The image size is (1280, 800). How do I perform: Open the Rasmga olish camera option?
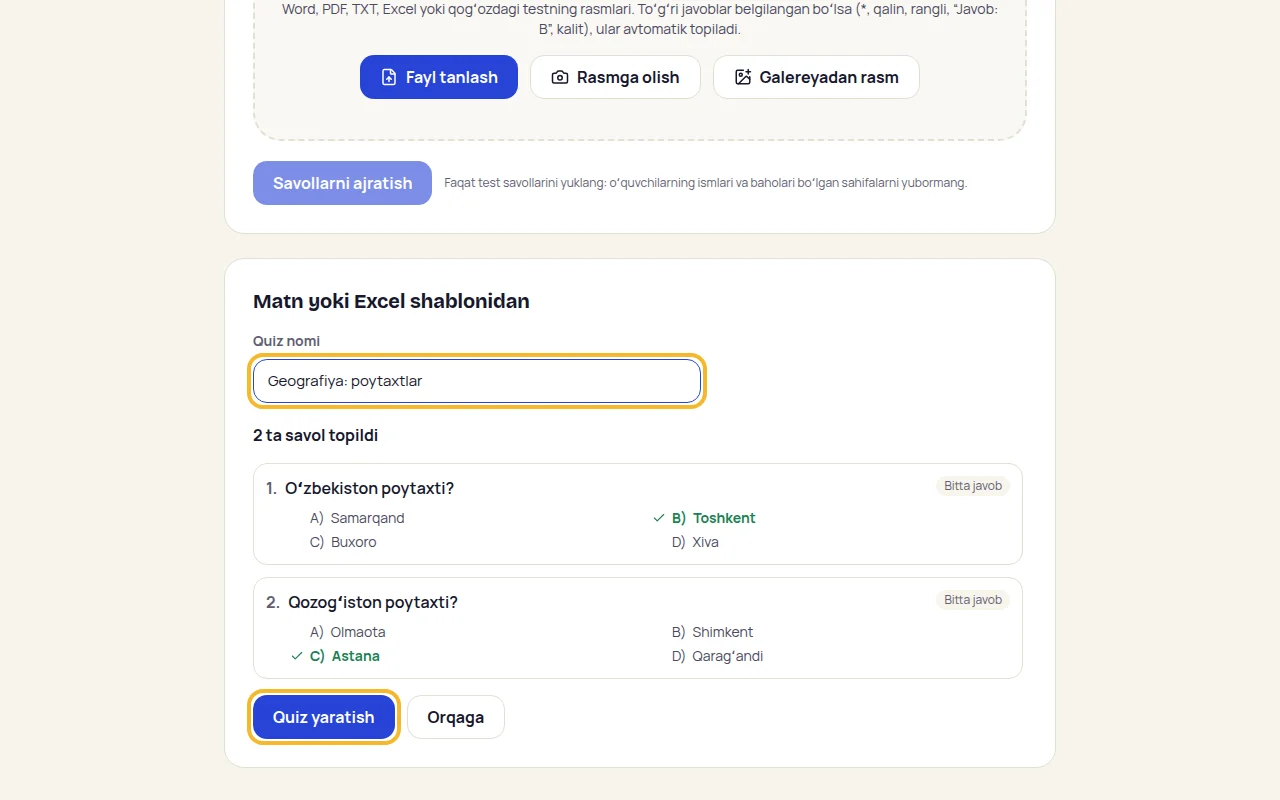tap(615, 77)
